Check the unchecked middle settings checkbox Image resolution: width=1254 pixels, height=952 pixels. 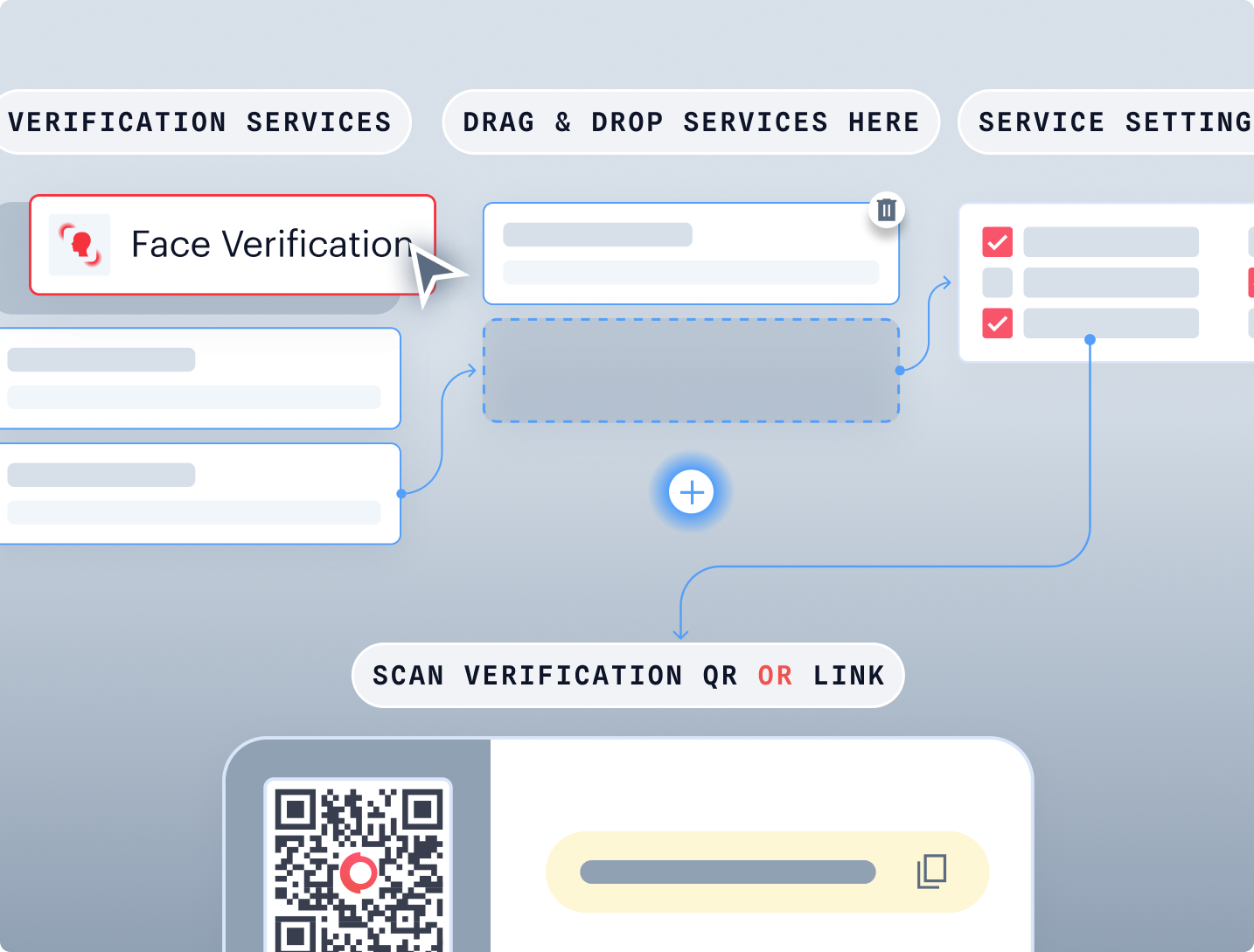998,282
